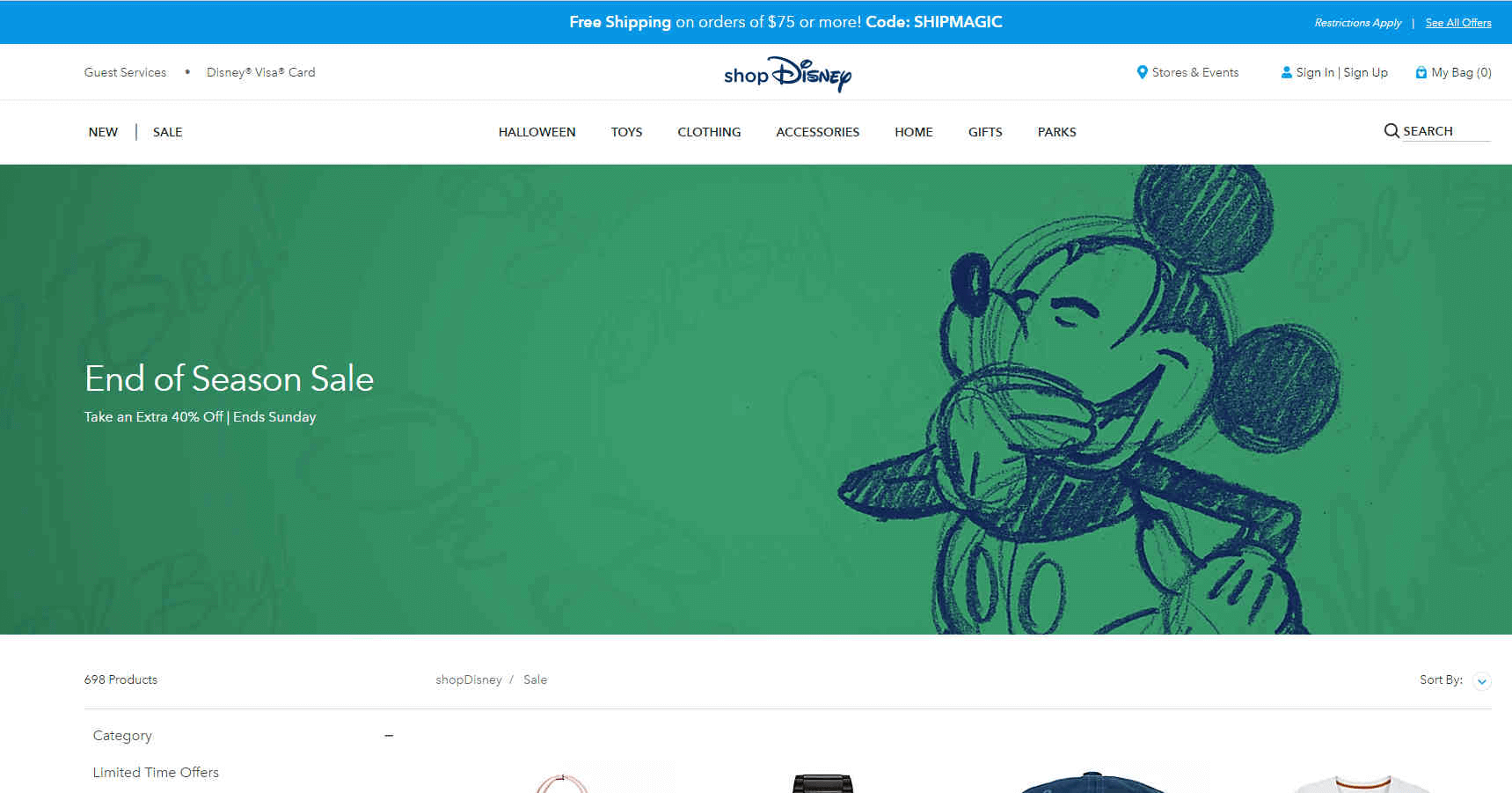Screen dimensions: 1512x793
Task: Click the End of Season Sale banner heading
Action: pyautogui.click(x=229, y=378)
